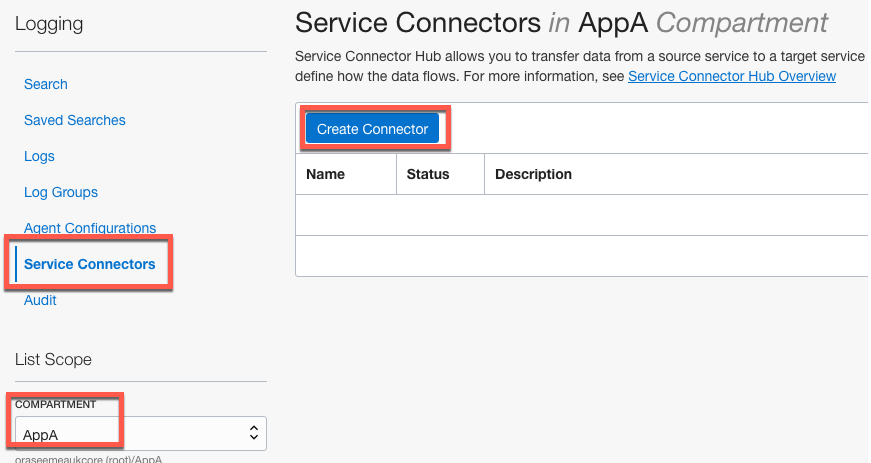
Task: Click the Service Connectors page title
Action: [x=562, y=22]
